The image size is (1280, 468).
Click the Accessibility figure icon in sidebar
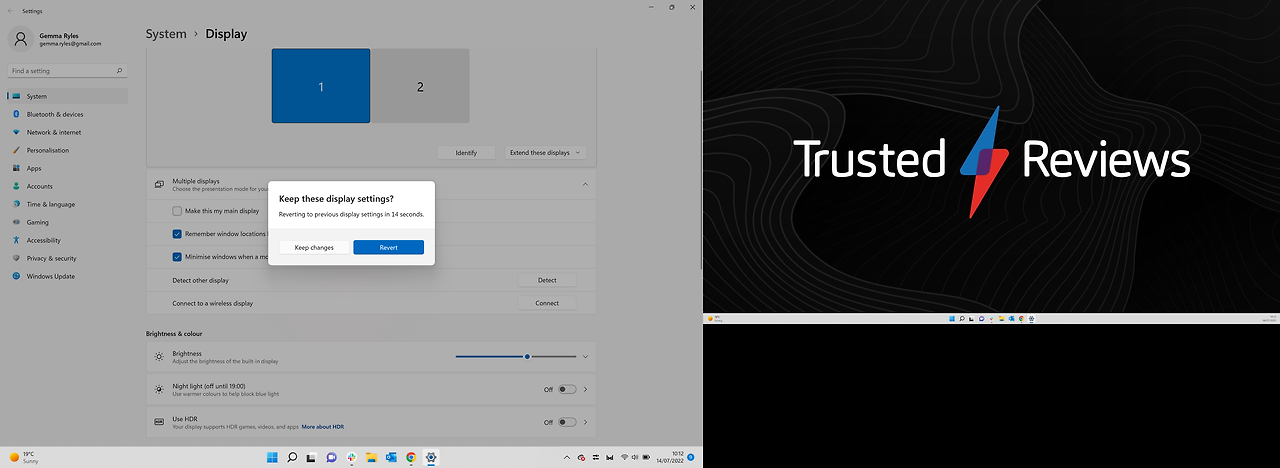coord(17,240)
